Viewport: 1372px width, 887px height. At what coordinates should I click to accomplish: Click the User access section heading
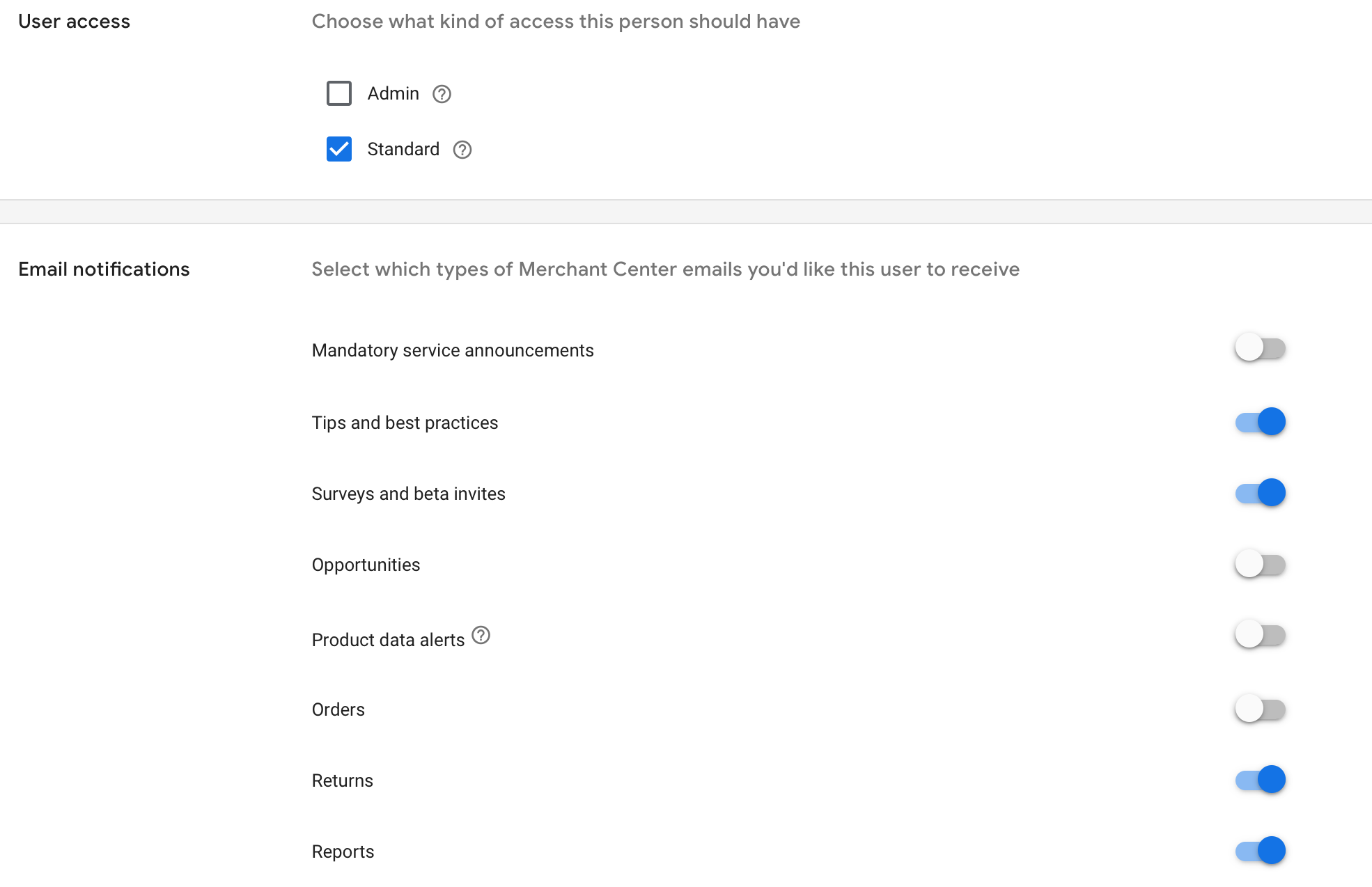tap(74, 22)
